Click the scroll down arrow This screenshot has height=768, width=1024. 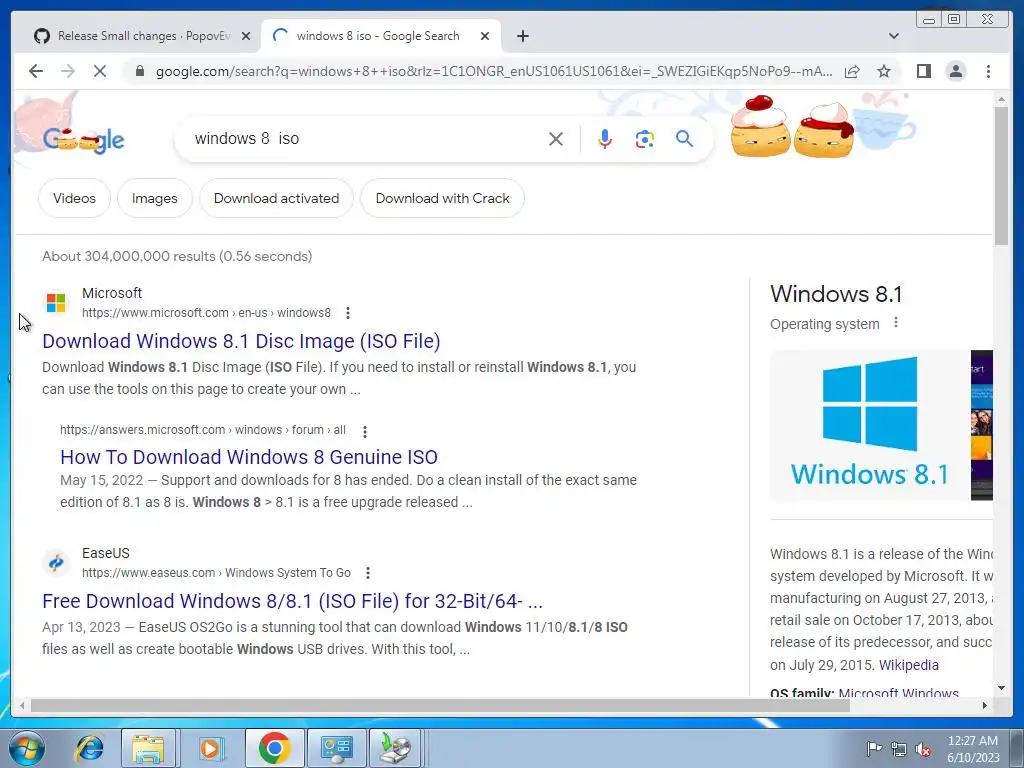coord(1001,688)
